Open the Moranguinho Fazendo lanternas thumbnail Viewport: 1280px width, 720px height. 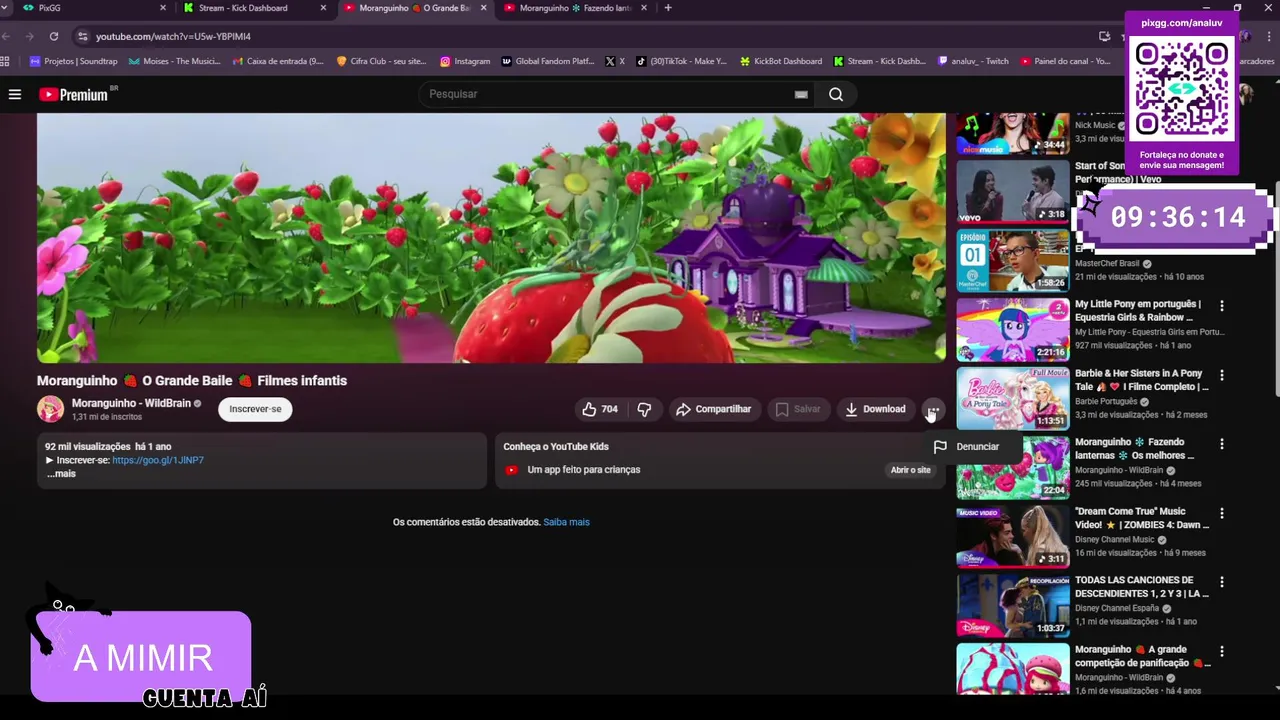(x=1012, y=467)
